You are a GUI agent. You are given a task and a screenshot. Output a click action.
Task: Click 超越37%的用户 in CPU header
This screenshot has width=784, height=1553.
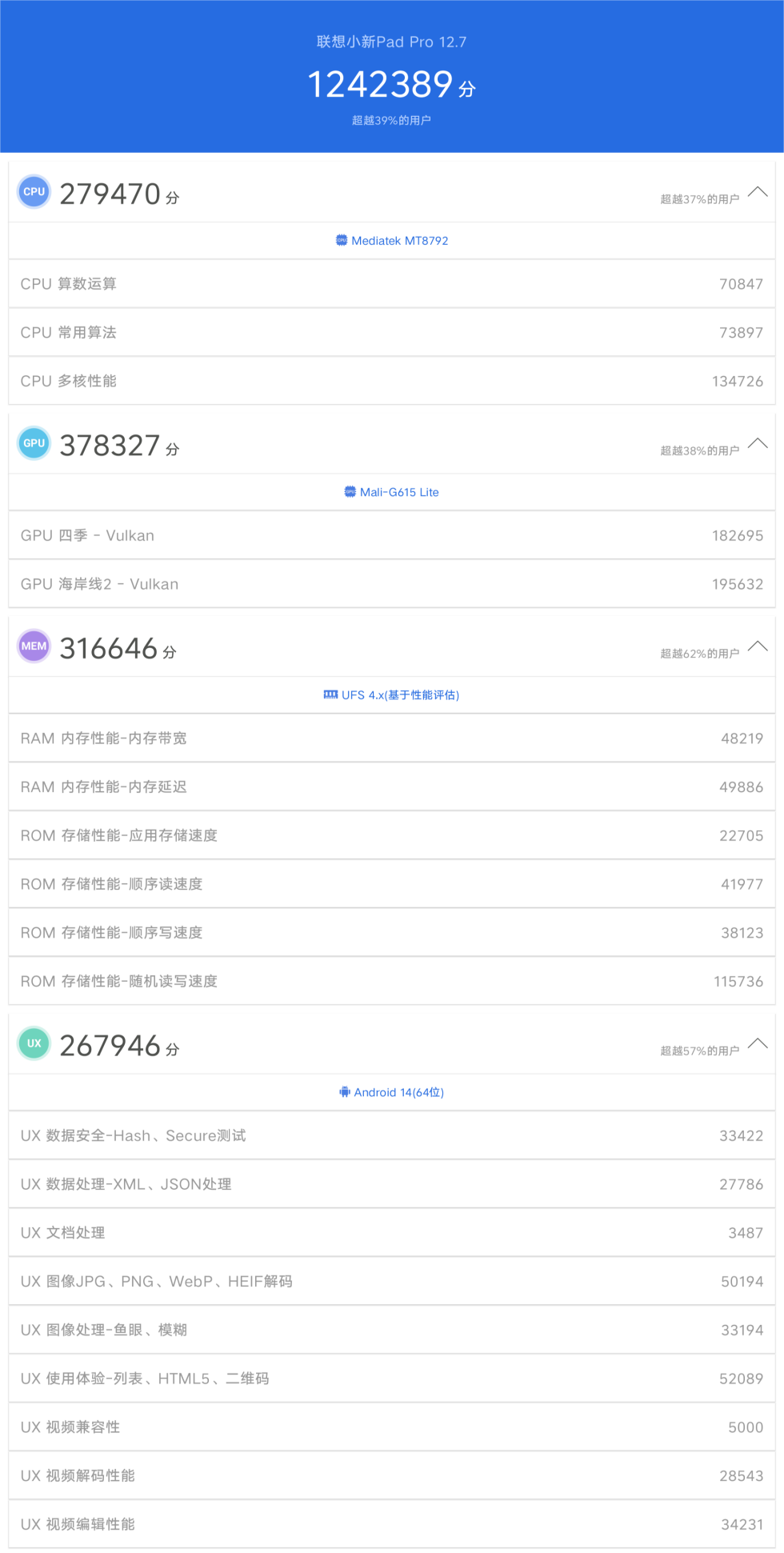click(x=700, y=199)
